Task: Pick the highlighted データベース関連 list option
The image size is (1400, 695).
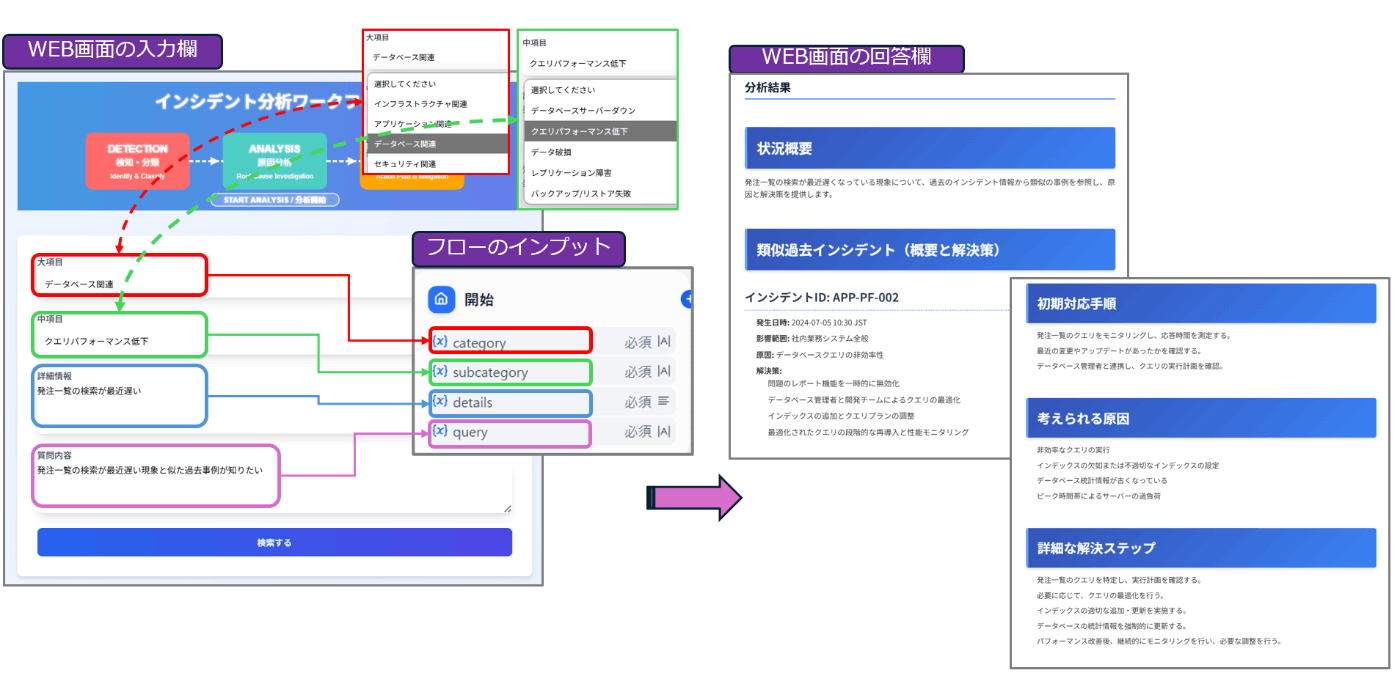Action: [x=436, y=144]
